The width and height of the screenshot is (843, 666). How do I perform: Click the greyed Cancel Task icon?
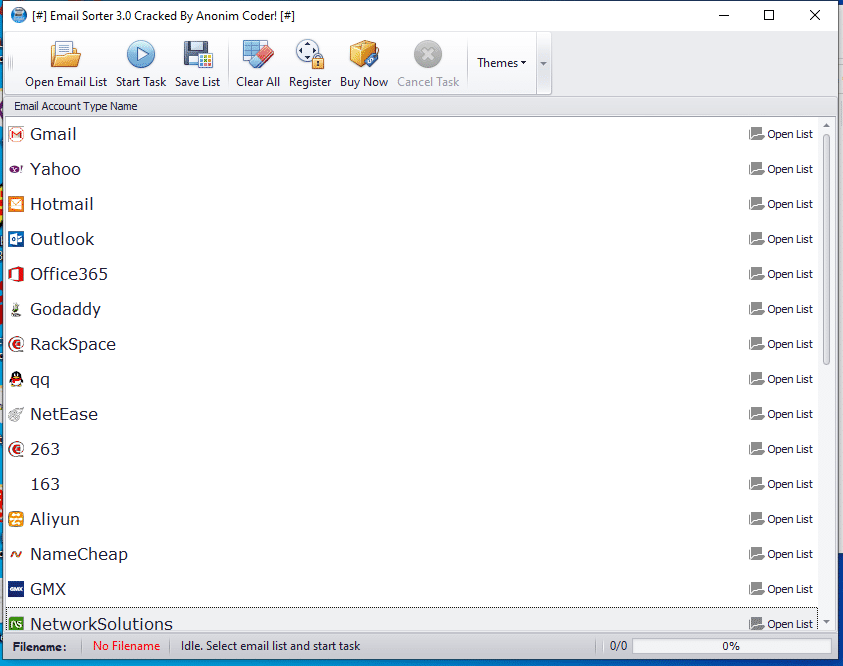pos(428,54)
